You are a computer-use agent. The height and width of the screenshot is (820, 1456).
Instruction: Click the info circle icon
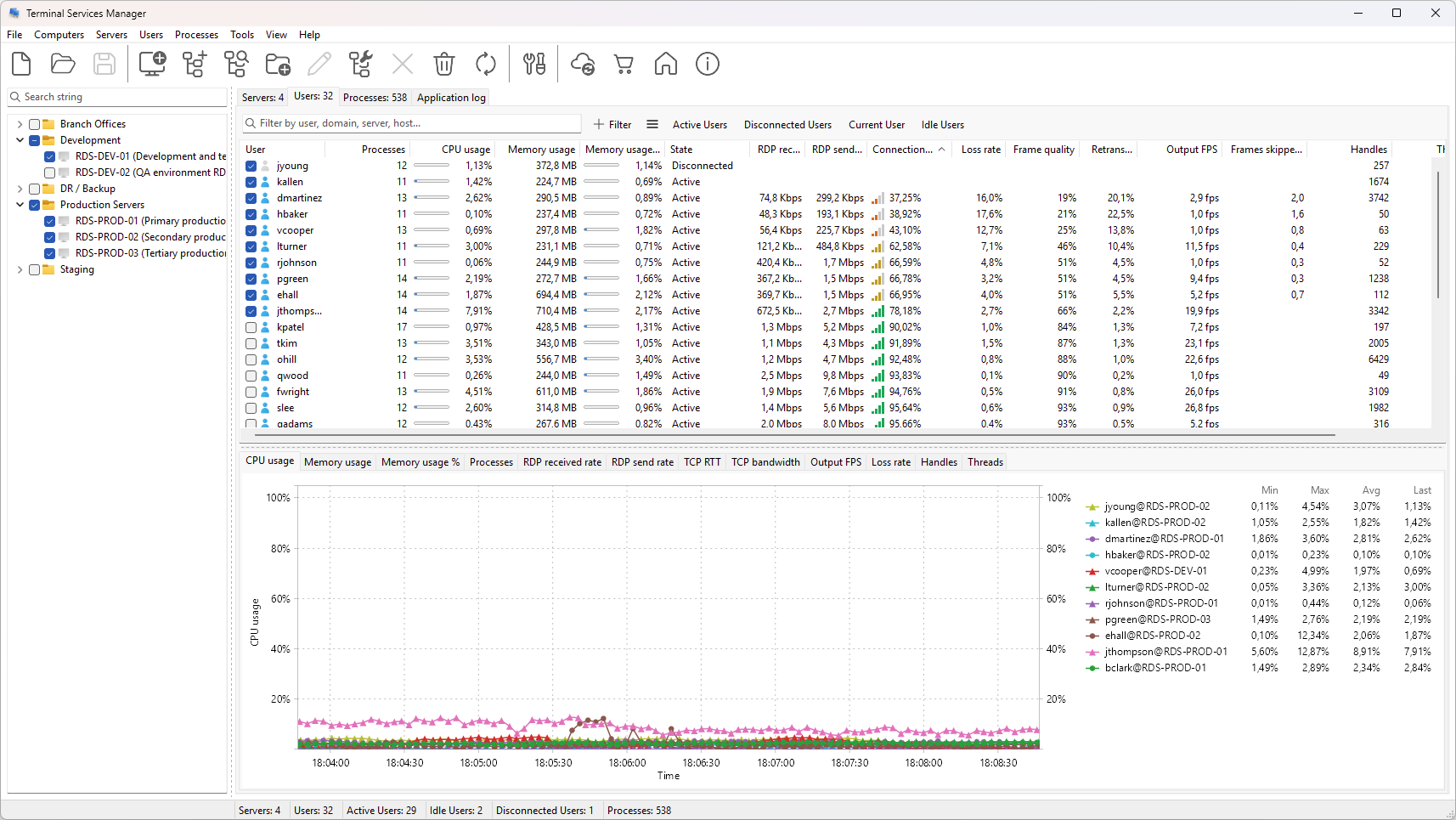(707, 64)
